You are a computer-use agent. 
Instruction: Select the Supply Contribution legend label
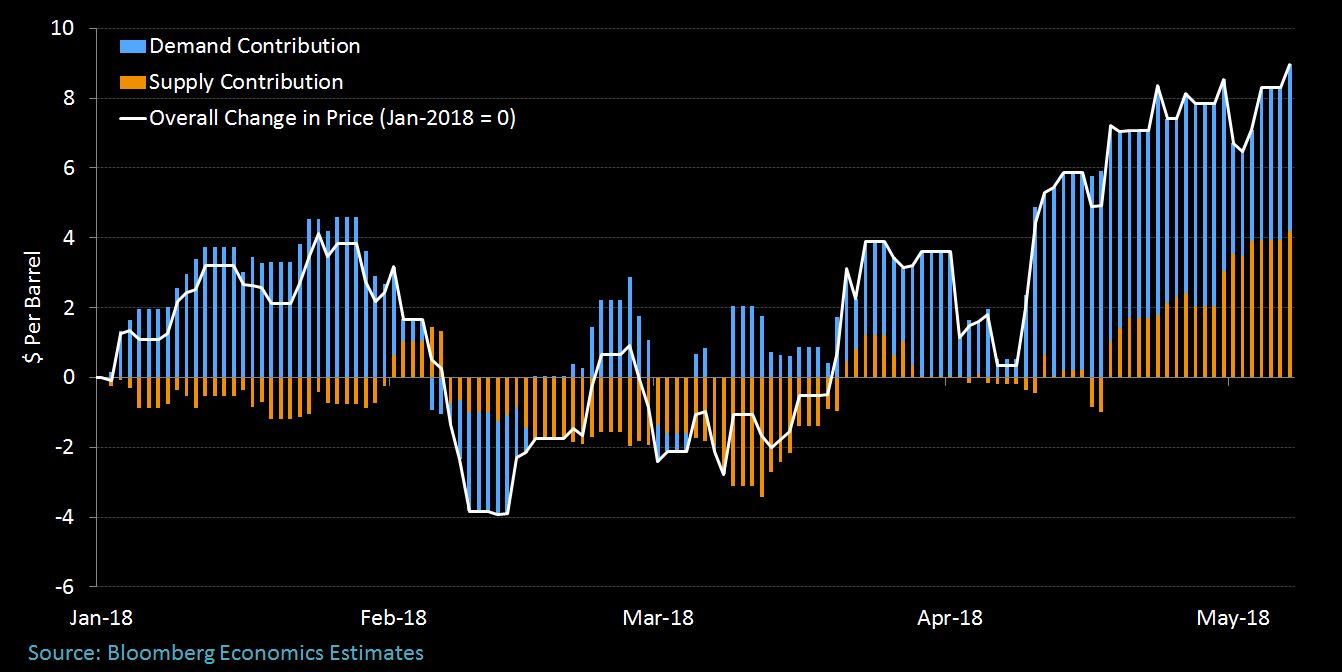(x=246, y=82)
